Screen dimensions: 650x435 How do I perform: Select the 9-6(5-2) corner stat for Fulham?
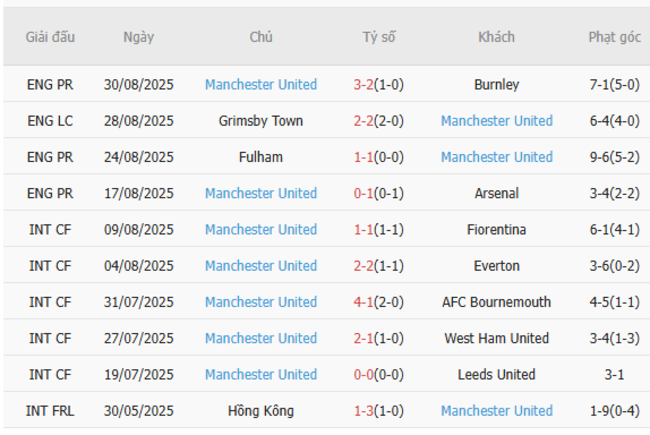(614, 157)
